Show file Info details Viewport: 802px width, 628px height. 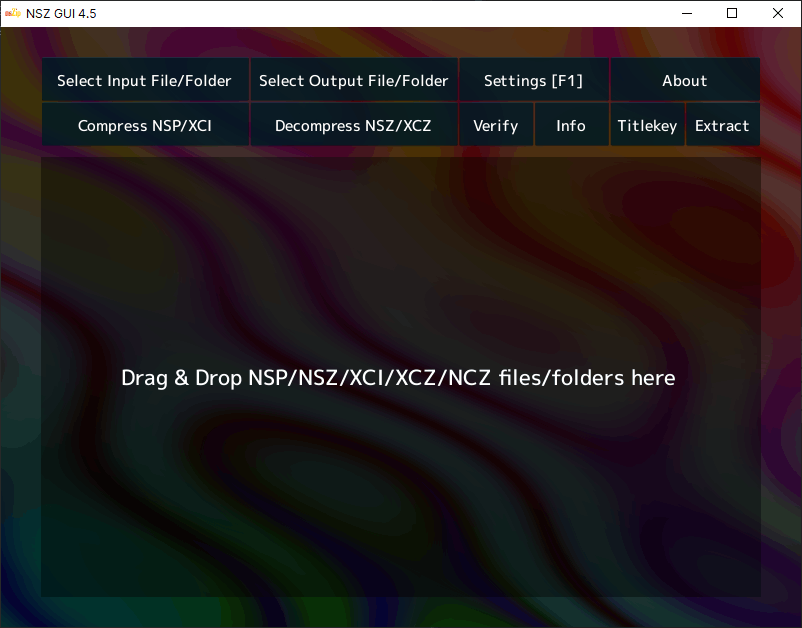[571, 125]
